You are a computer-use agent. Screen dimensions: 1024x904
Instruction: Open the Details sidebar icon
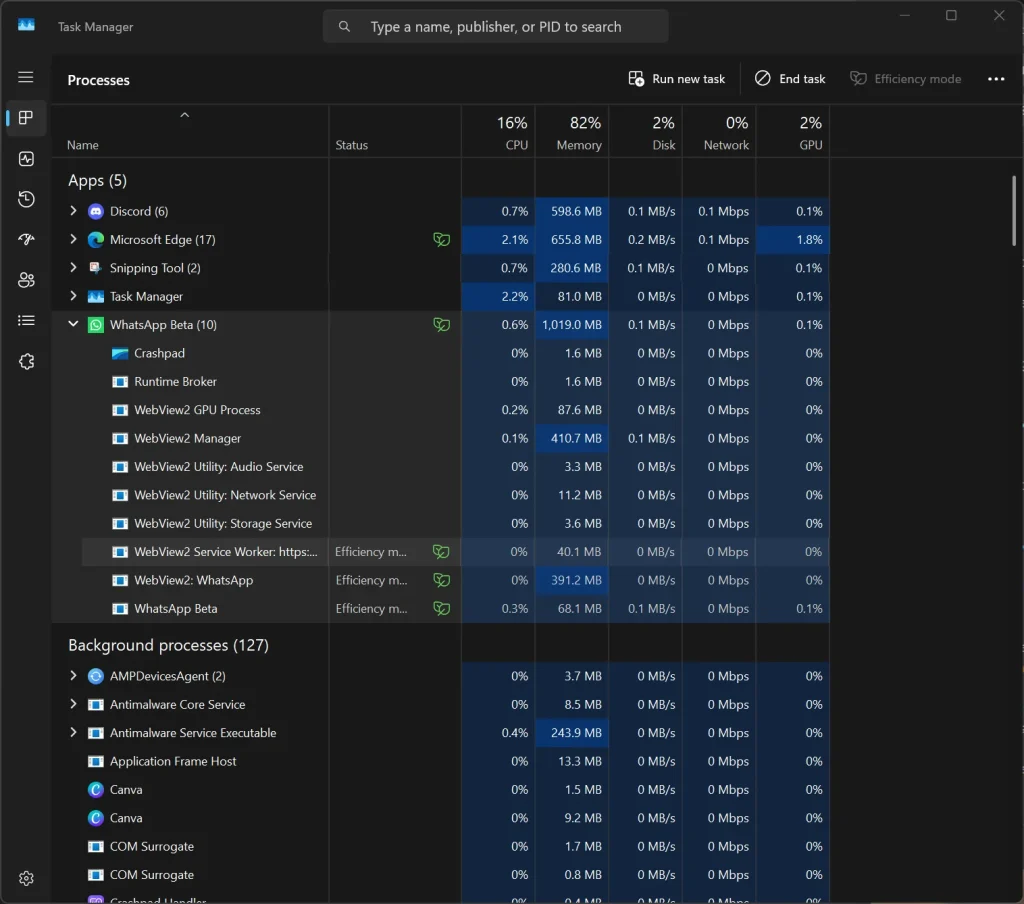[26, 321]
